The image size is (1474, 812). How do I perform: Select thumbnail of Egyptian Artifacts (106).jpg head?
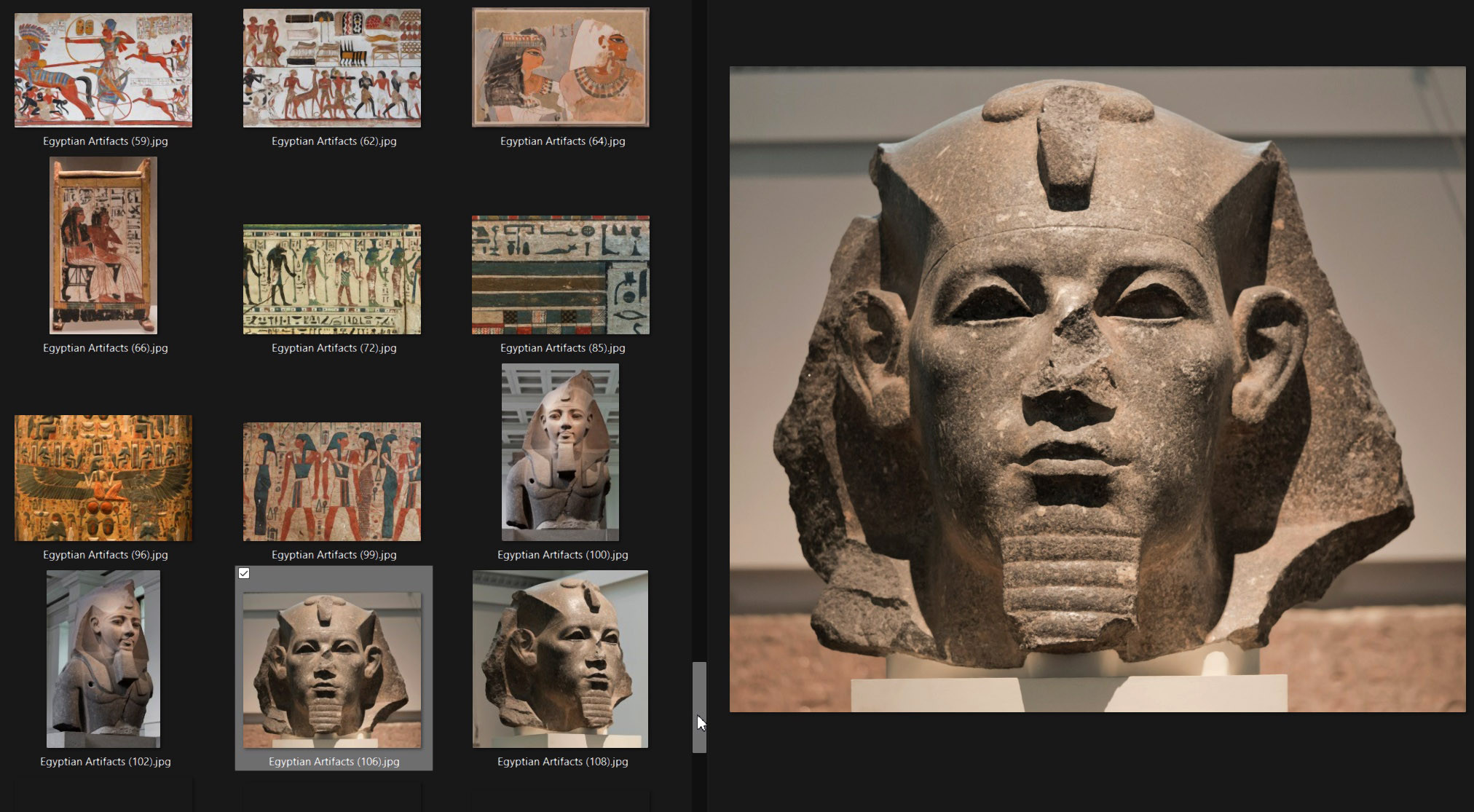[332, 670]
